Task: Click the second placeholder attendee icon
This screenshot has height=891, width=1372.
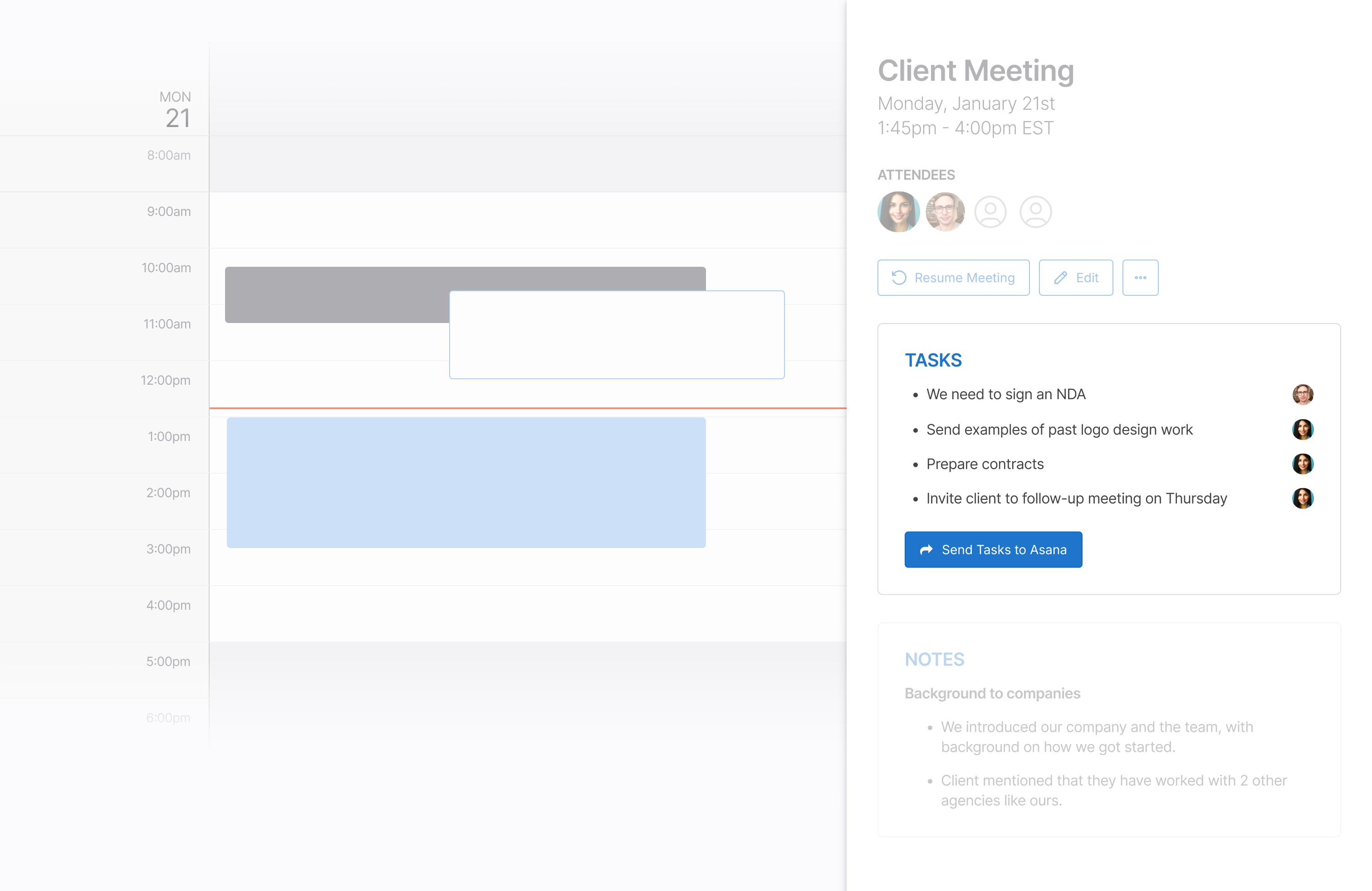Action: [1035, 212]
